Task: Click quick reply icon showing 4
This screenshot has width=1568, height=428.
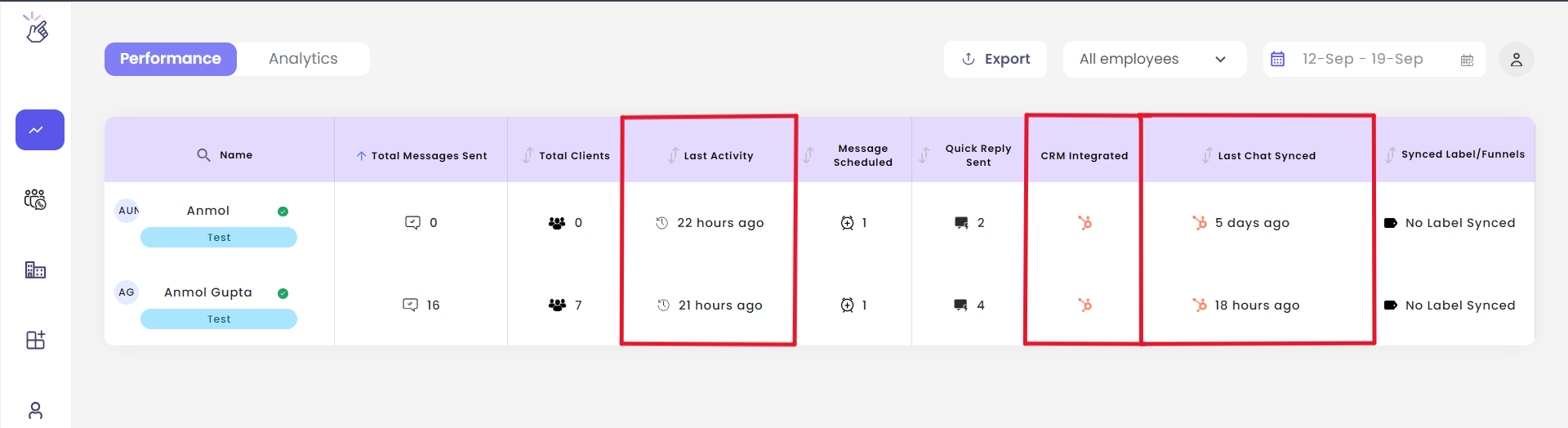Action: pyautogui.click(x=961, y=305)
